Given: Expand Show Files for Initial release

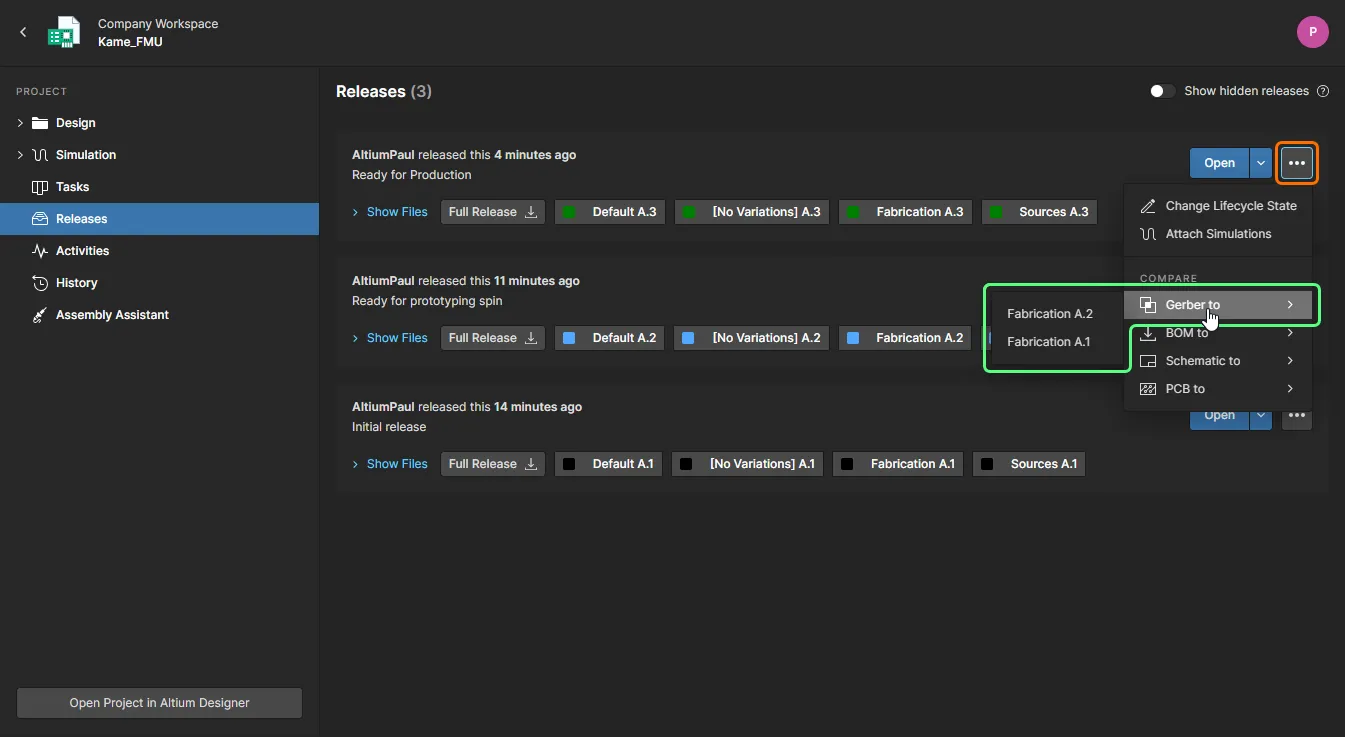Looking at the screenshot, I should (390, 464).
